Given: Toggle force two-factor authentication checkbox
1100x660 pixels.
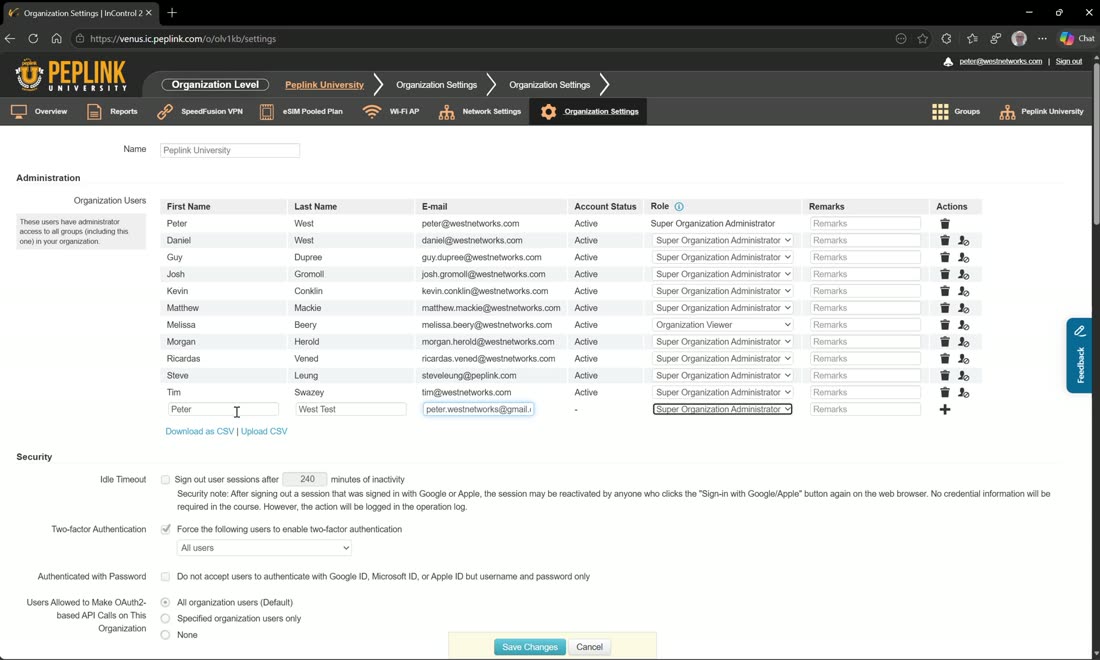Looking at the screenshot, I should pyautogui.click(x=166, y=530).
